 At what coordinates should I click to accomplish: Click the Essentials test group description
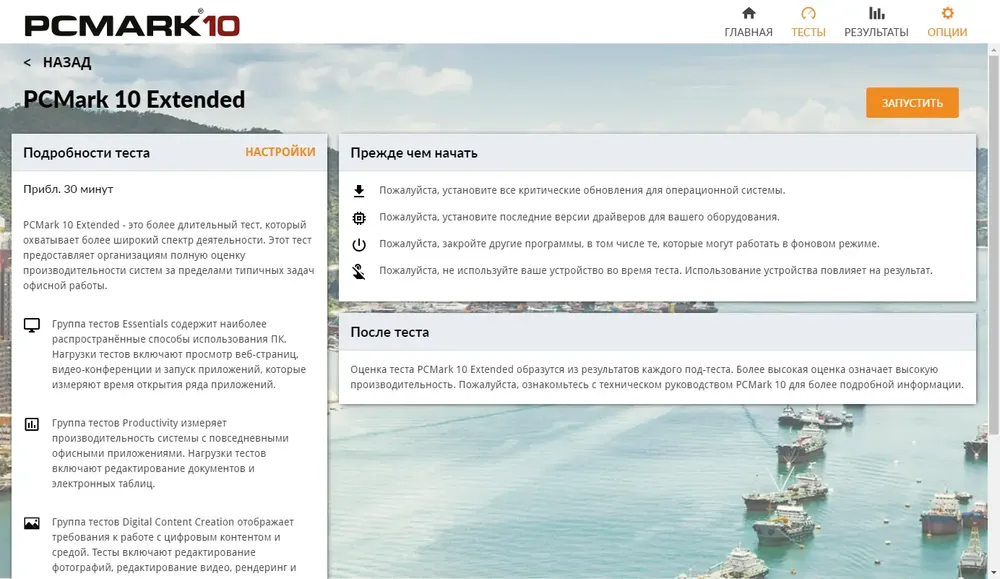179,354
